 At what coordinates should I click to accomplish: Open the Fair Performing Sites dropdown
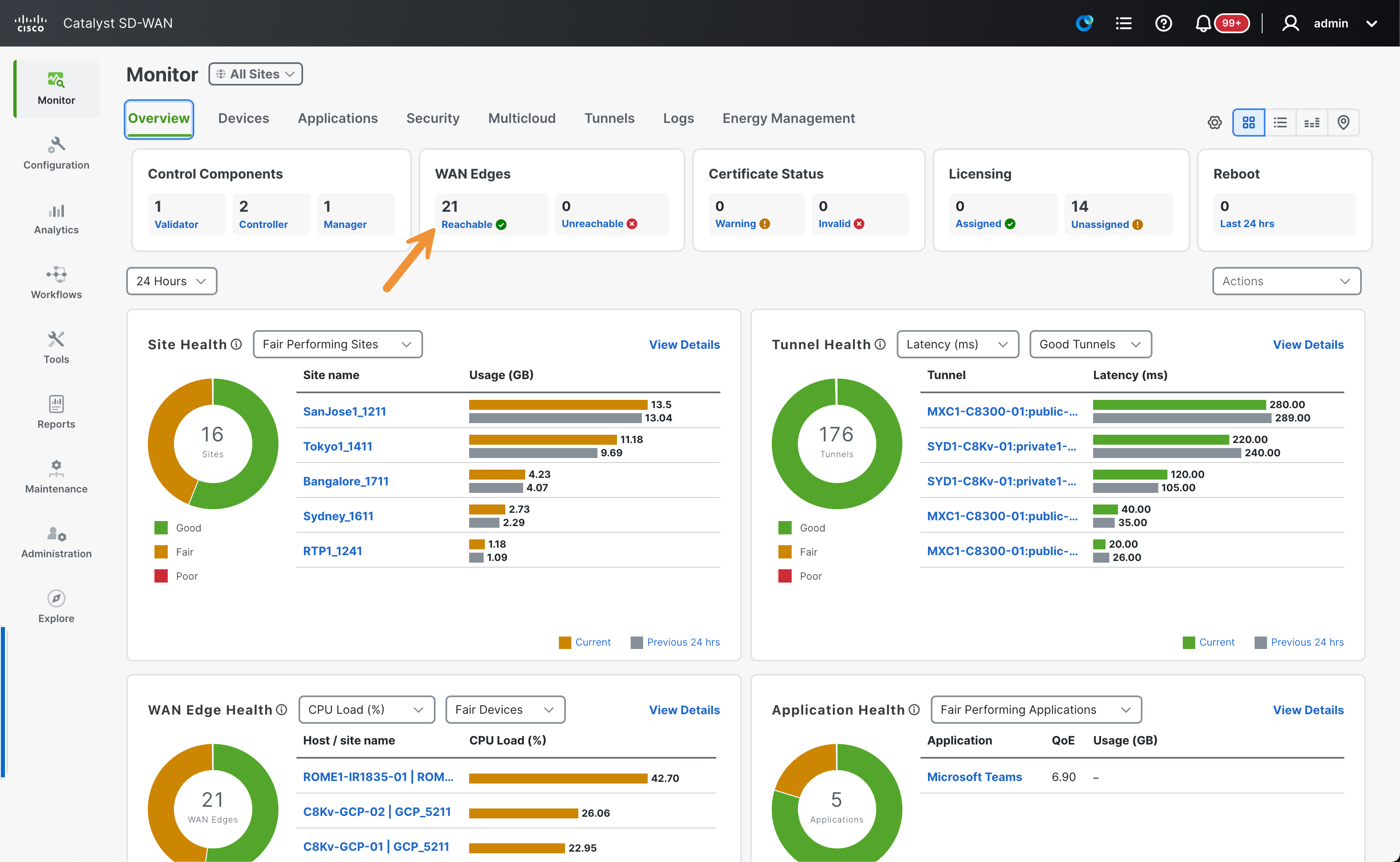point(338,344)
